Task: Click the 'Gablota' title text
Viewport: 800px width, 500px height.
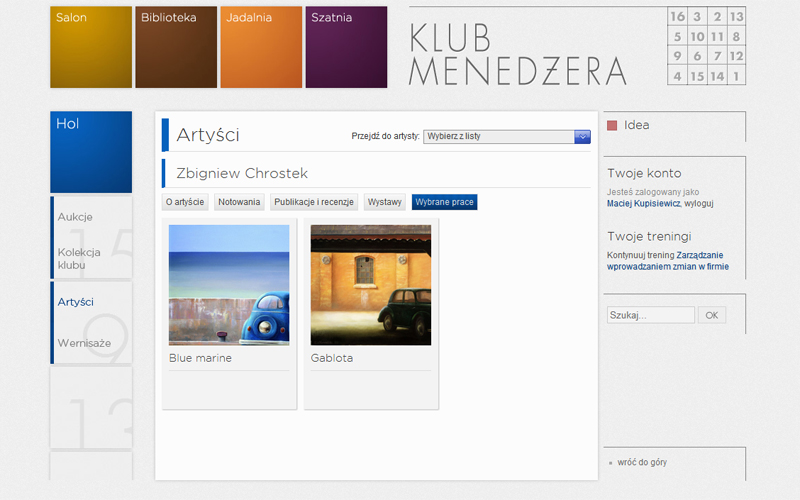Action: 332,358
